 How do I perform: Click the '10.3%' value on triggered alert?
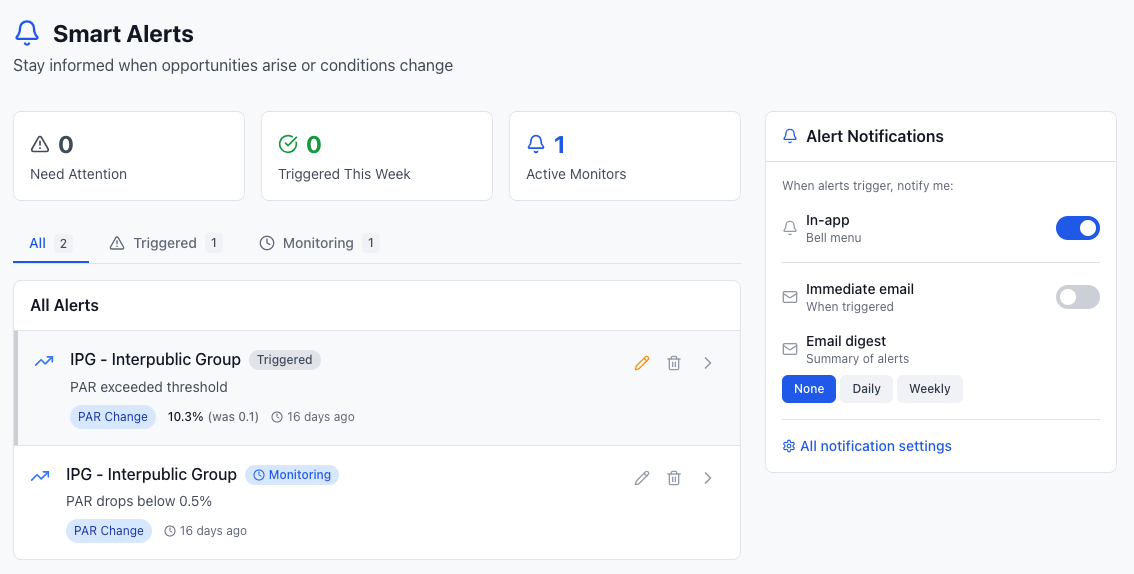[x=185, y=417]
